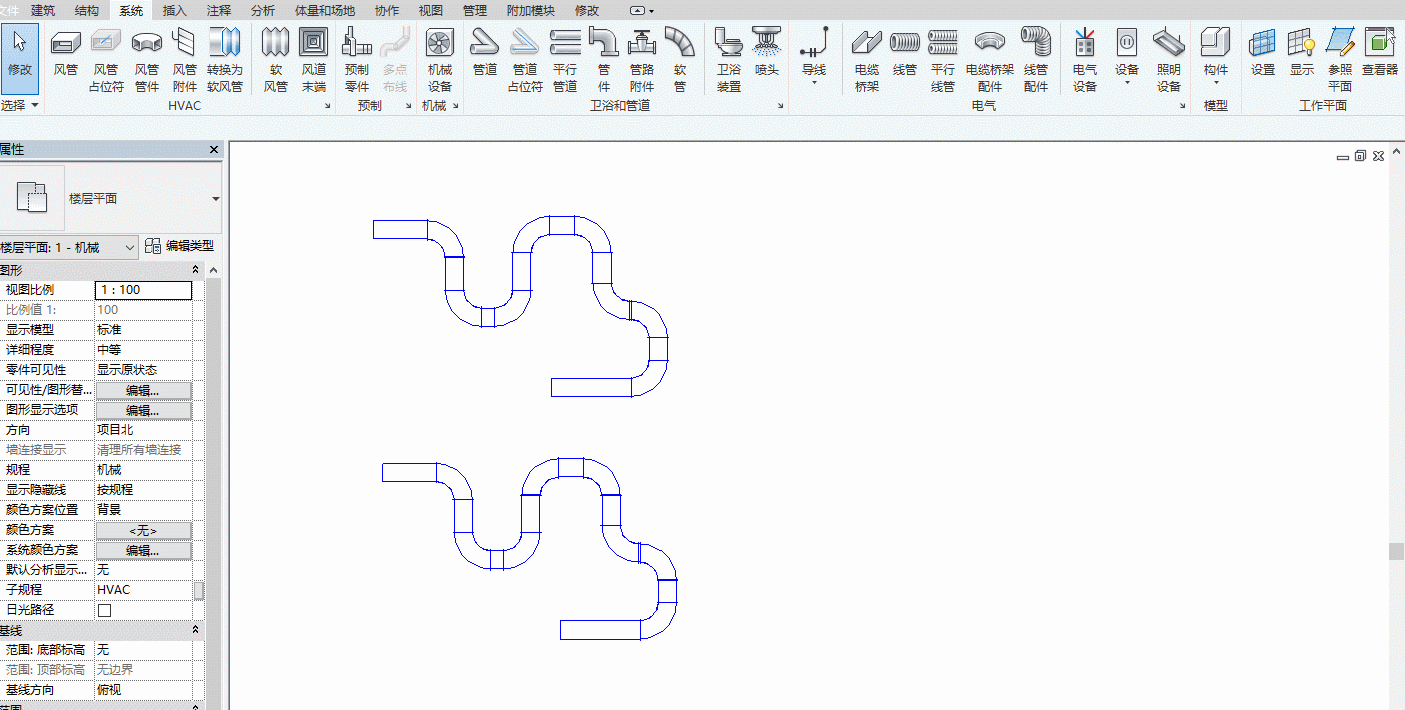This screenshot has height=710, width=1405.
Task: Choose the 平行线管 parallel conduits tool
Action: (x=943, y=58)
